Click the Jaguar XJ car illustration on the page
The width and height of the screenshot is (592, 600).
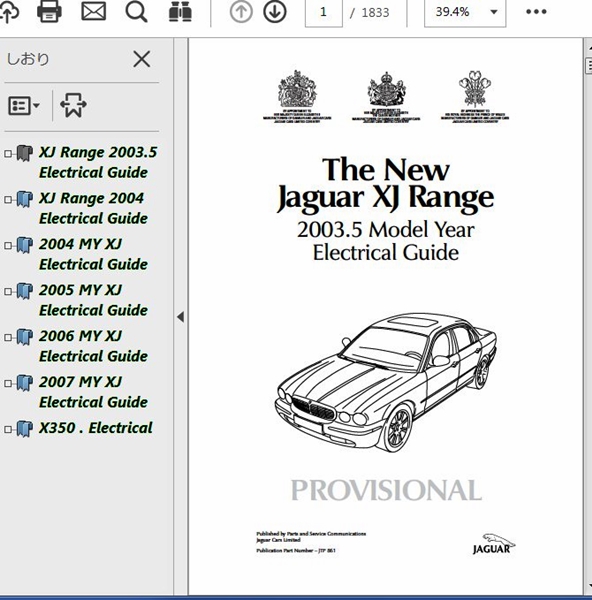(x=386, y=383)
